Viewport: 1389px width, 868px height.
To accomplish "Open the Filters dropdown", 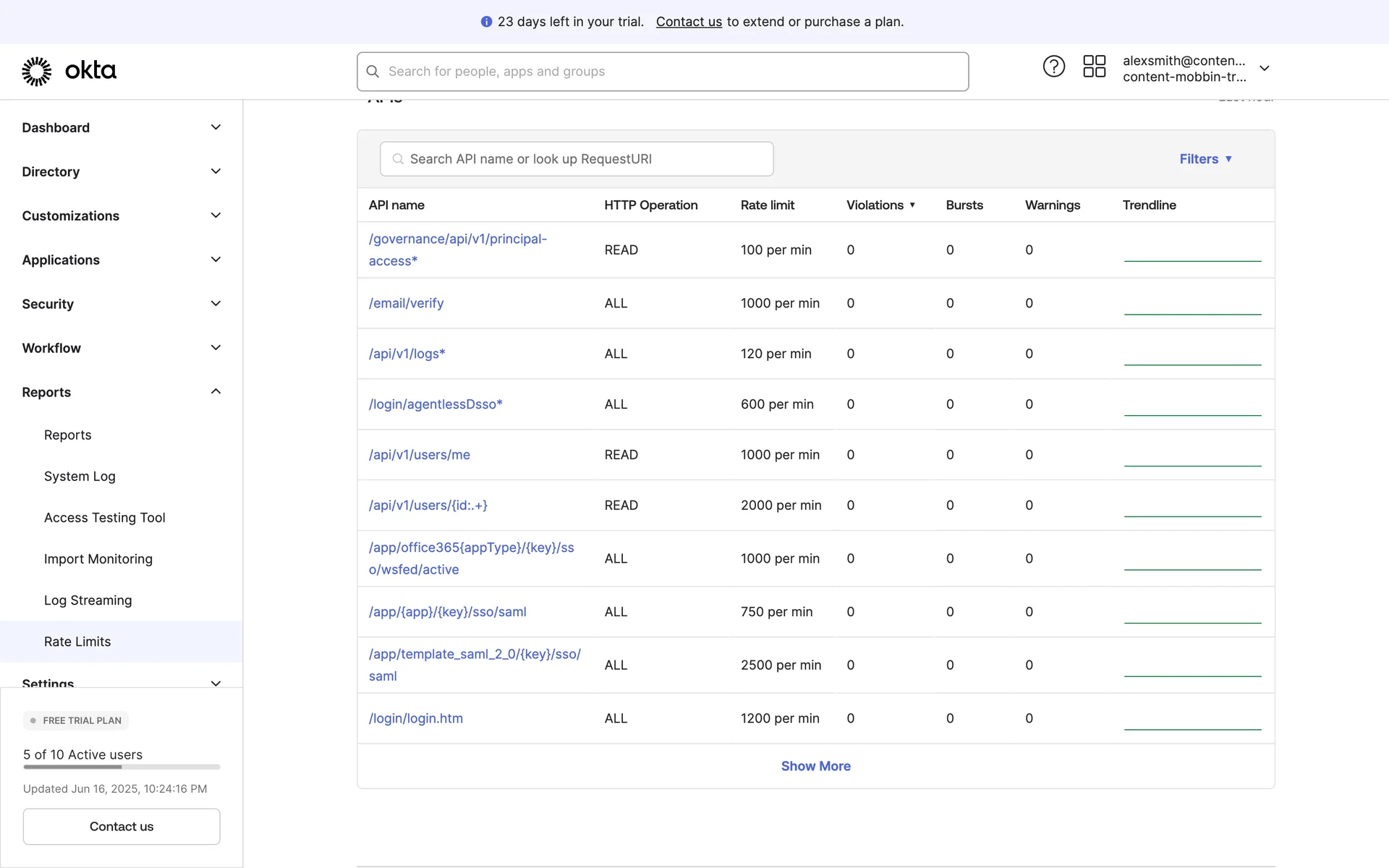I will [1205, 159].
